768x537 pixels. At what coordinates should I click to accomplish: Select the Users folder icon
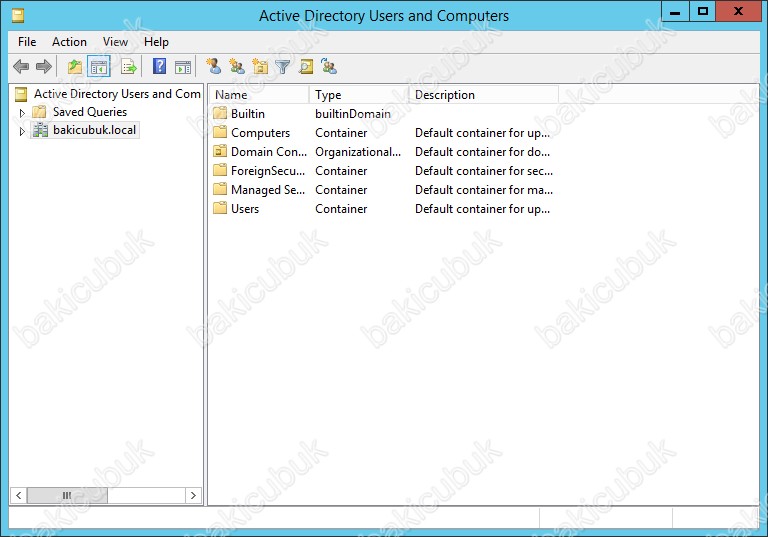pos(220,209)
